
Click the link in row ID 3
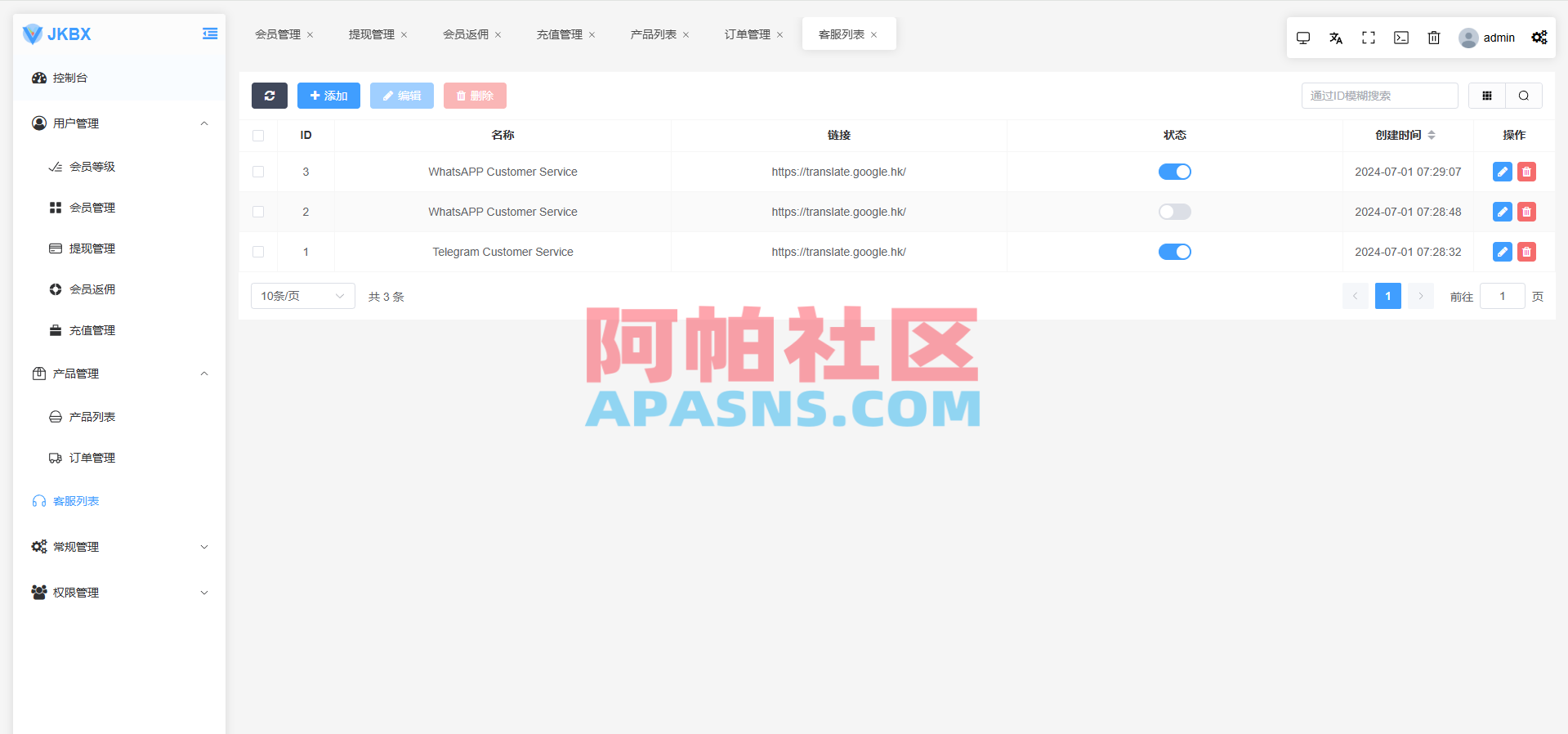tap(839, 172)
